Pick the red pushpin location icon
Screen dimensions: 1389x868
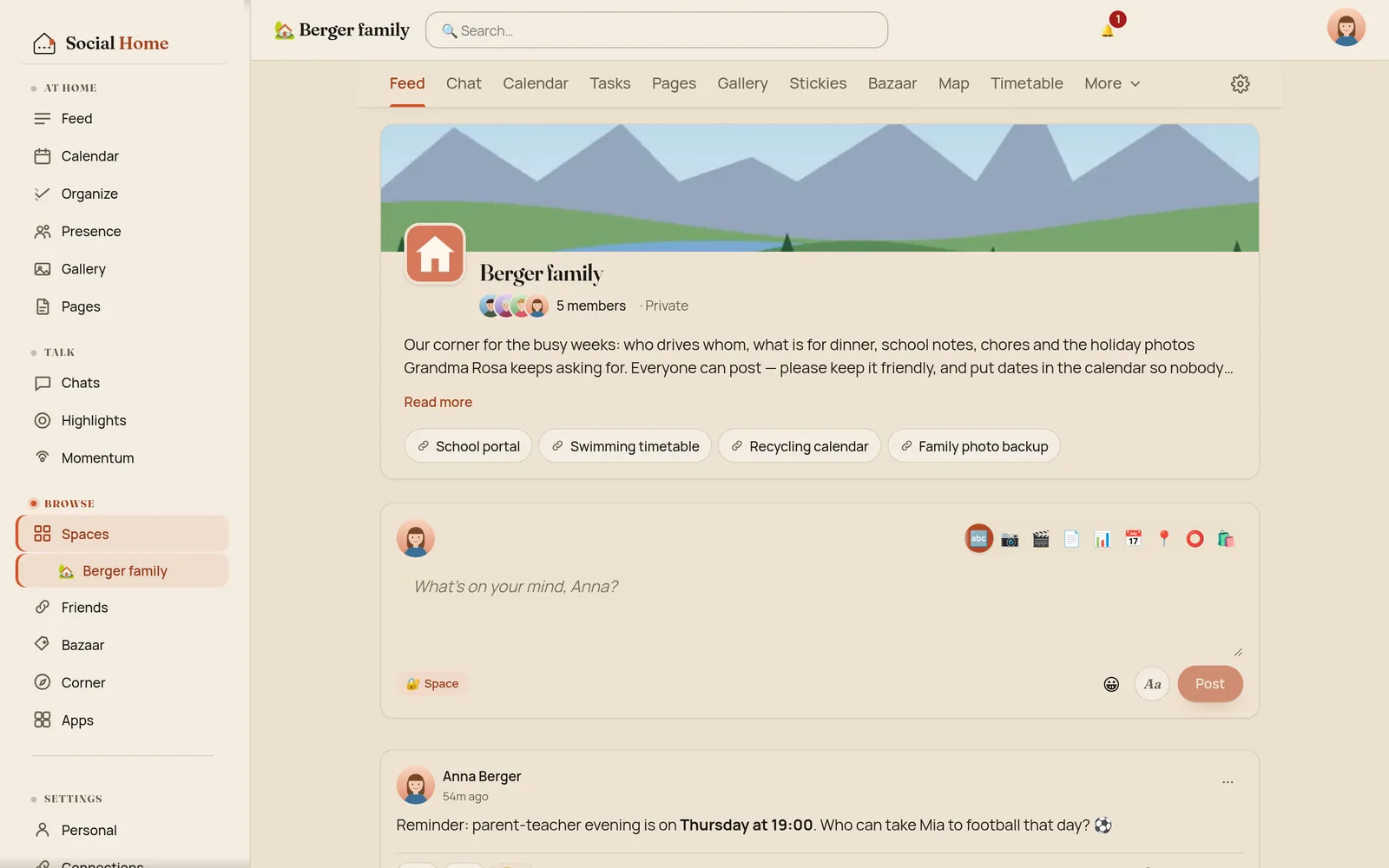(1164, 539)
